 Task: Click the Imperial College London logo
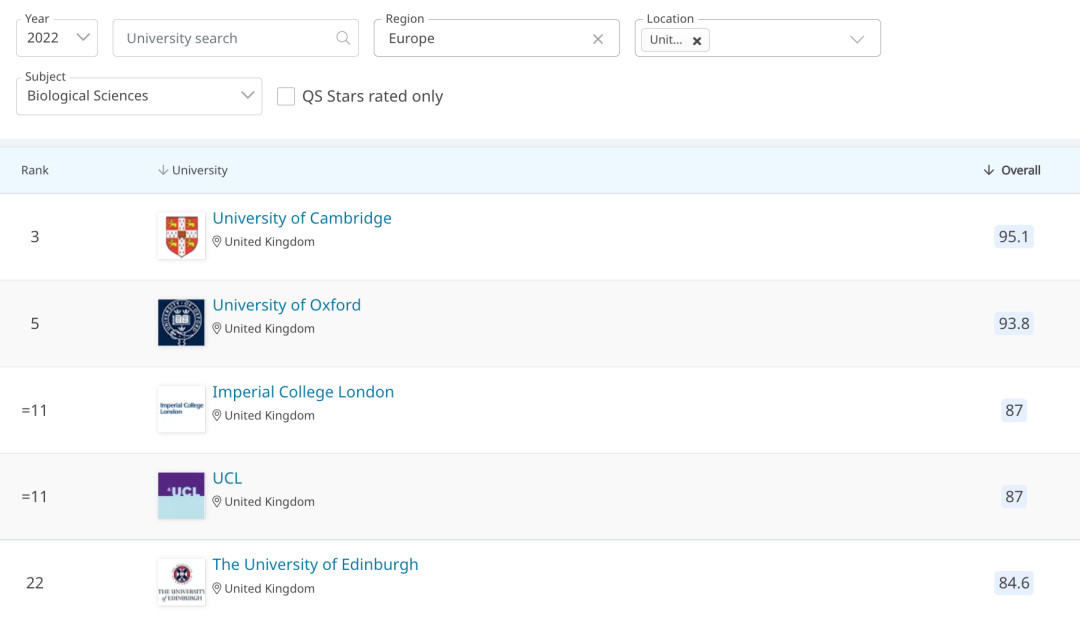[181, 409]
